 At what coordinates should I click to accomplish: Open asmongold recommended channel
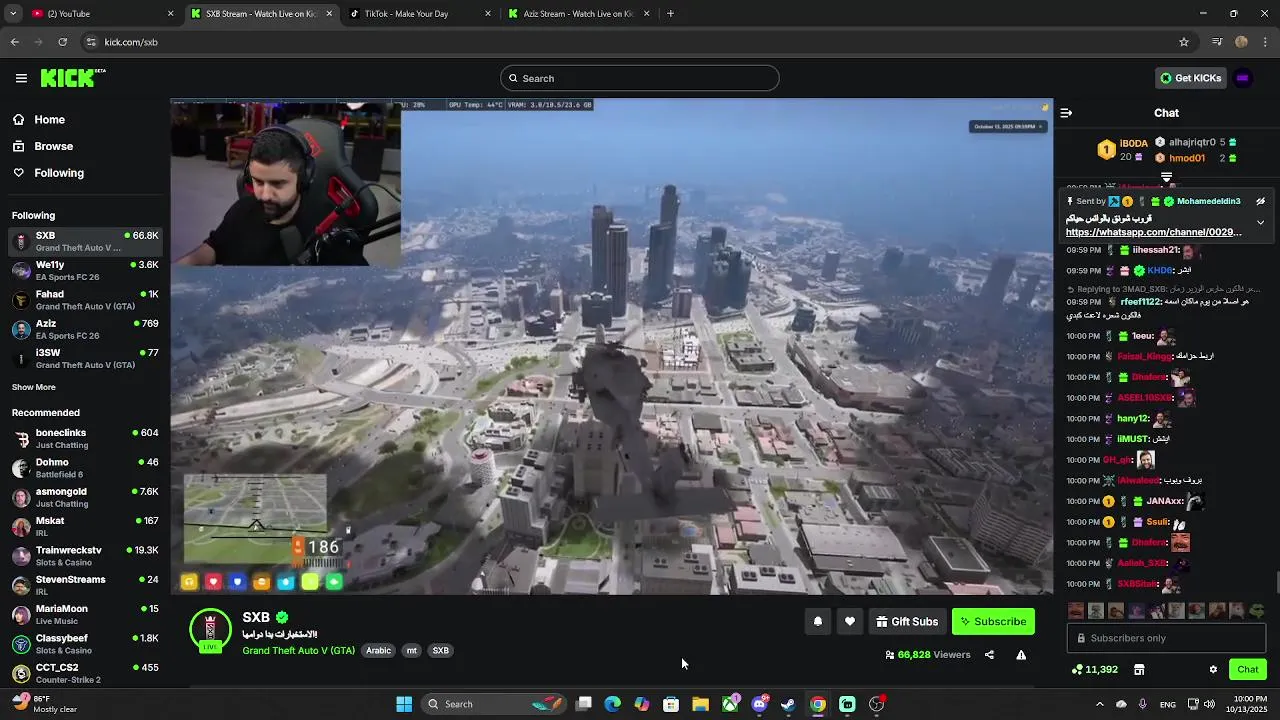[x=85, y=497]
